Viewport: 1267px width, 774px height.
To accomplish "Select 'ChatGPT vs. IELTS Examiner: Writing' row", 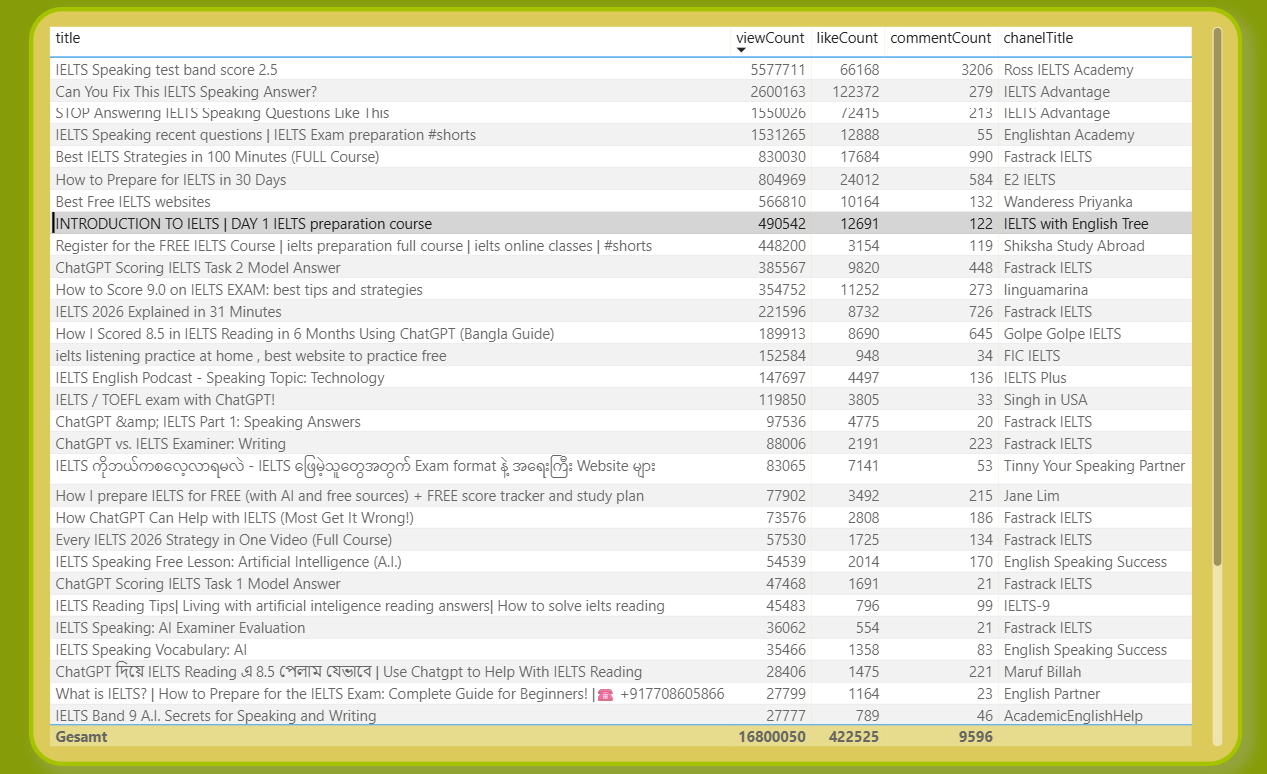I will point(171,444).
